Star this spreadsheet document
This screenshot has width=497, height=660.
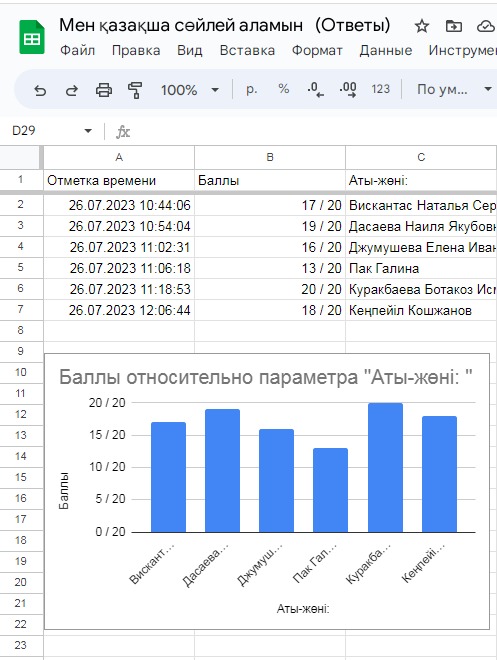422,27
